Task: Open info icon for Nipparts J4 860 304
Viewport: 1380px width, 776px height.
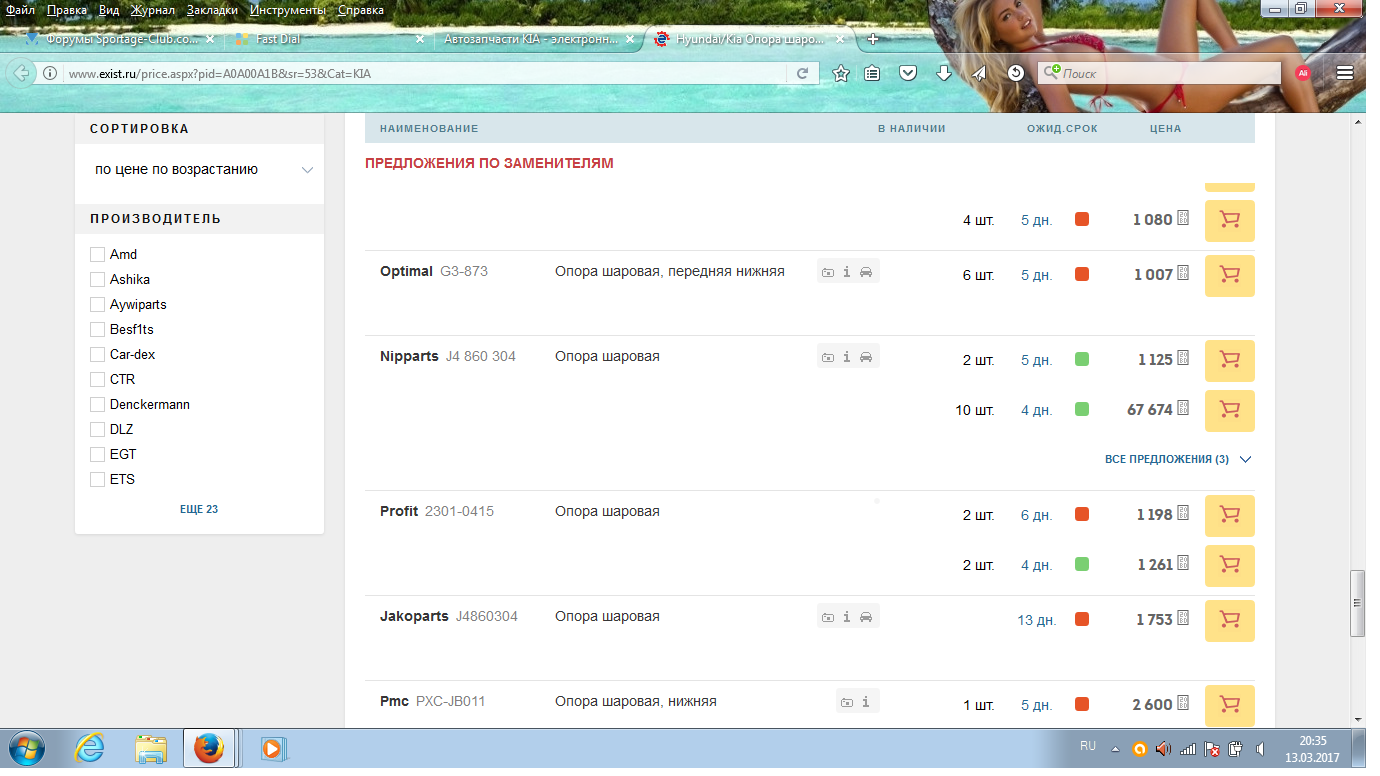Action: click(846, 357)
